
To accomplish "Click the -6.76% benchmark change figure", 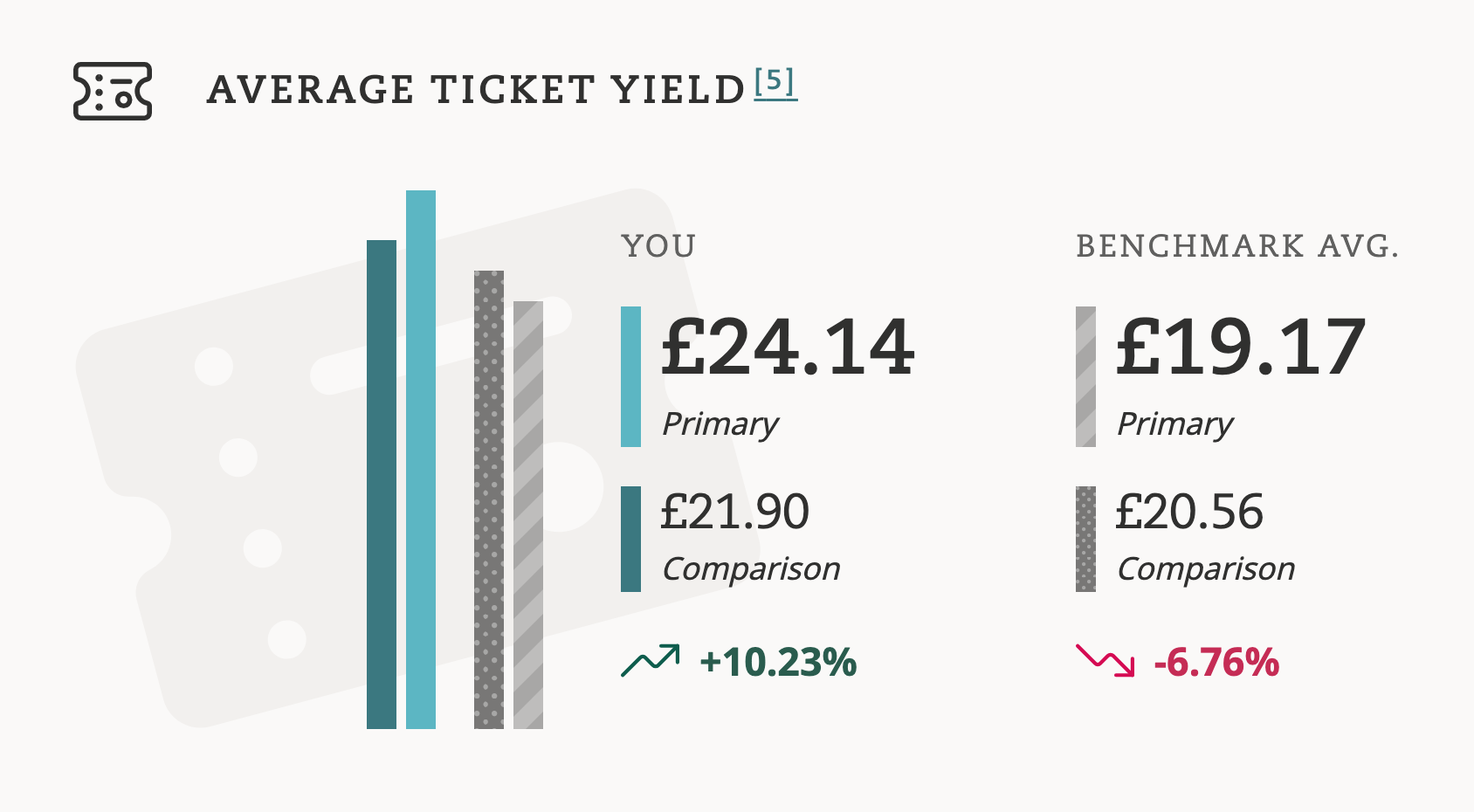I will (x=1216, y=662).
